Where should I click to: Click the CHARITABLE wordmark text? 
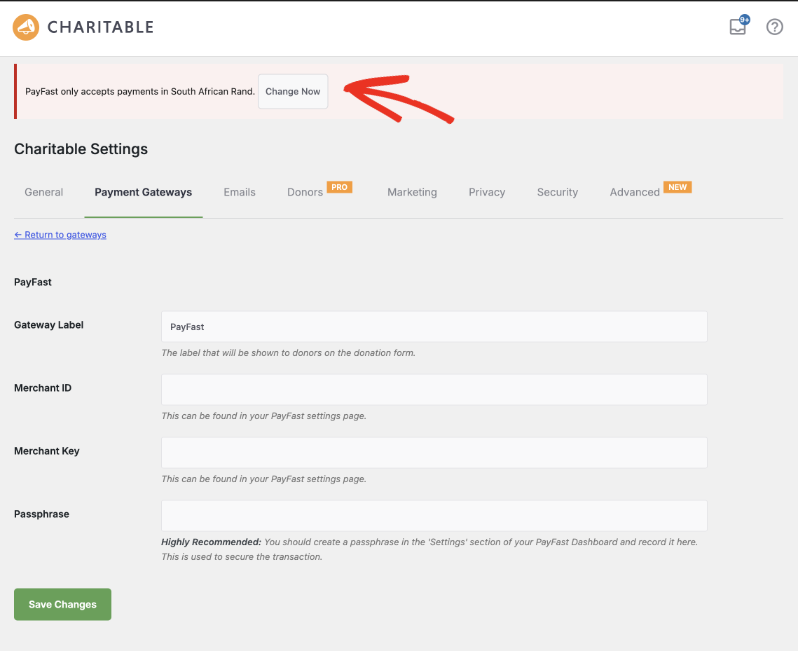coord(101,27)
